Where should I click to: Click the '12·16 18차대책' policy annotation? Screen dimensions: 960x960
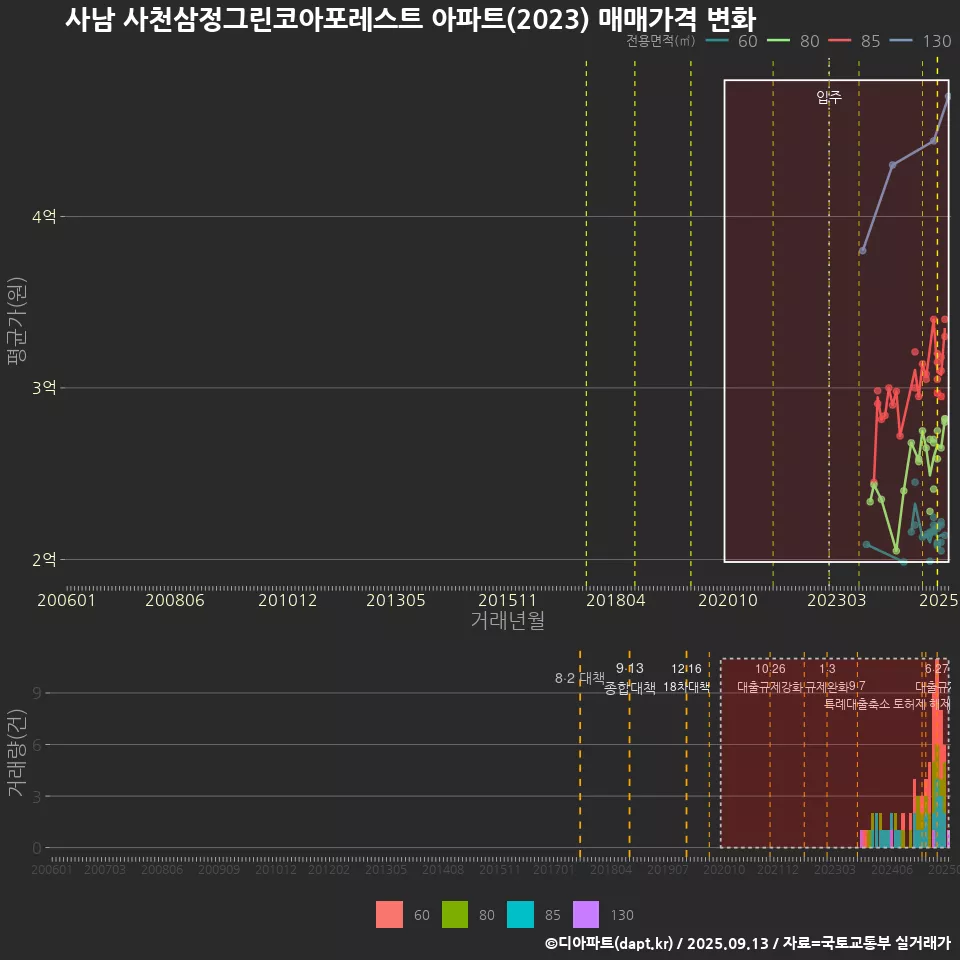[686, 678]
